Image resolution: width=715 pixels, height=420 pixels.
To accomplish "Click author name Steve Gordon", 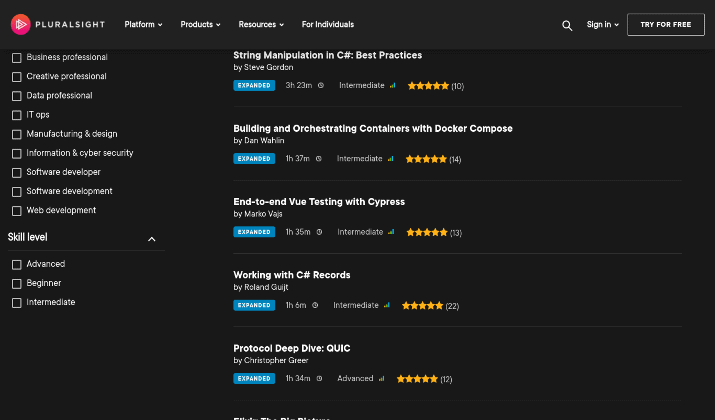I will [269, 67].
